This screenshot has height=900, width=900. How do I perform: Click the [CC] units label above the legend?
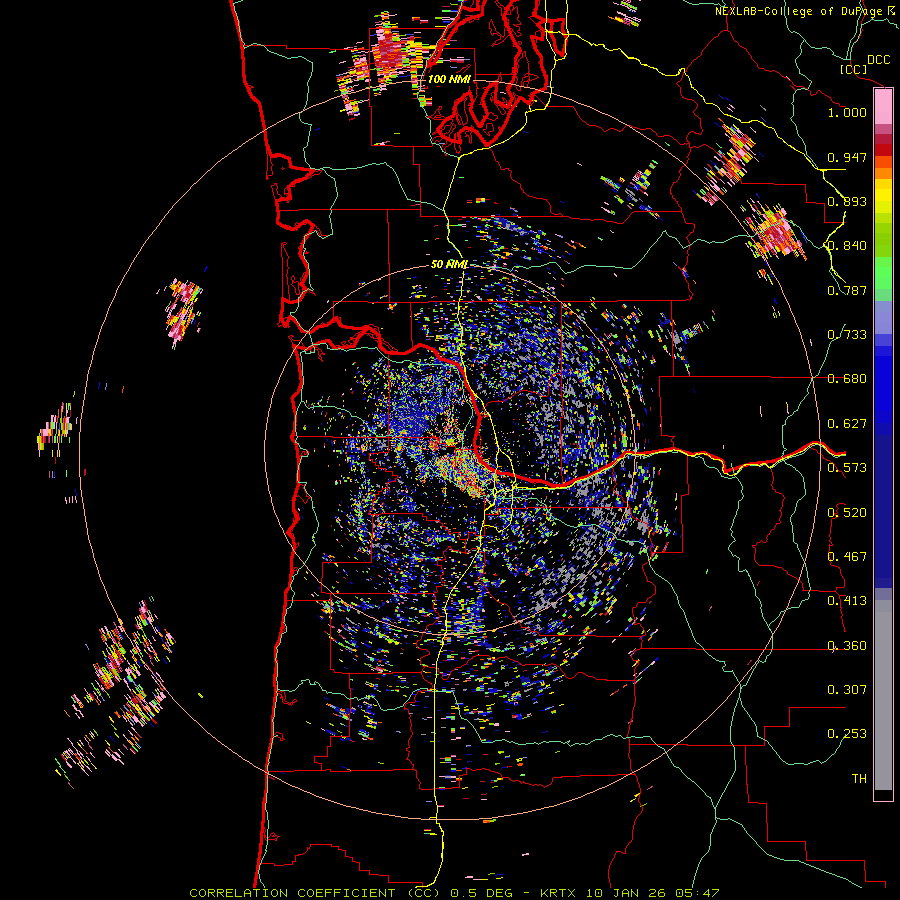tap(852, 69)
